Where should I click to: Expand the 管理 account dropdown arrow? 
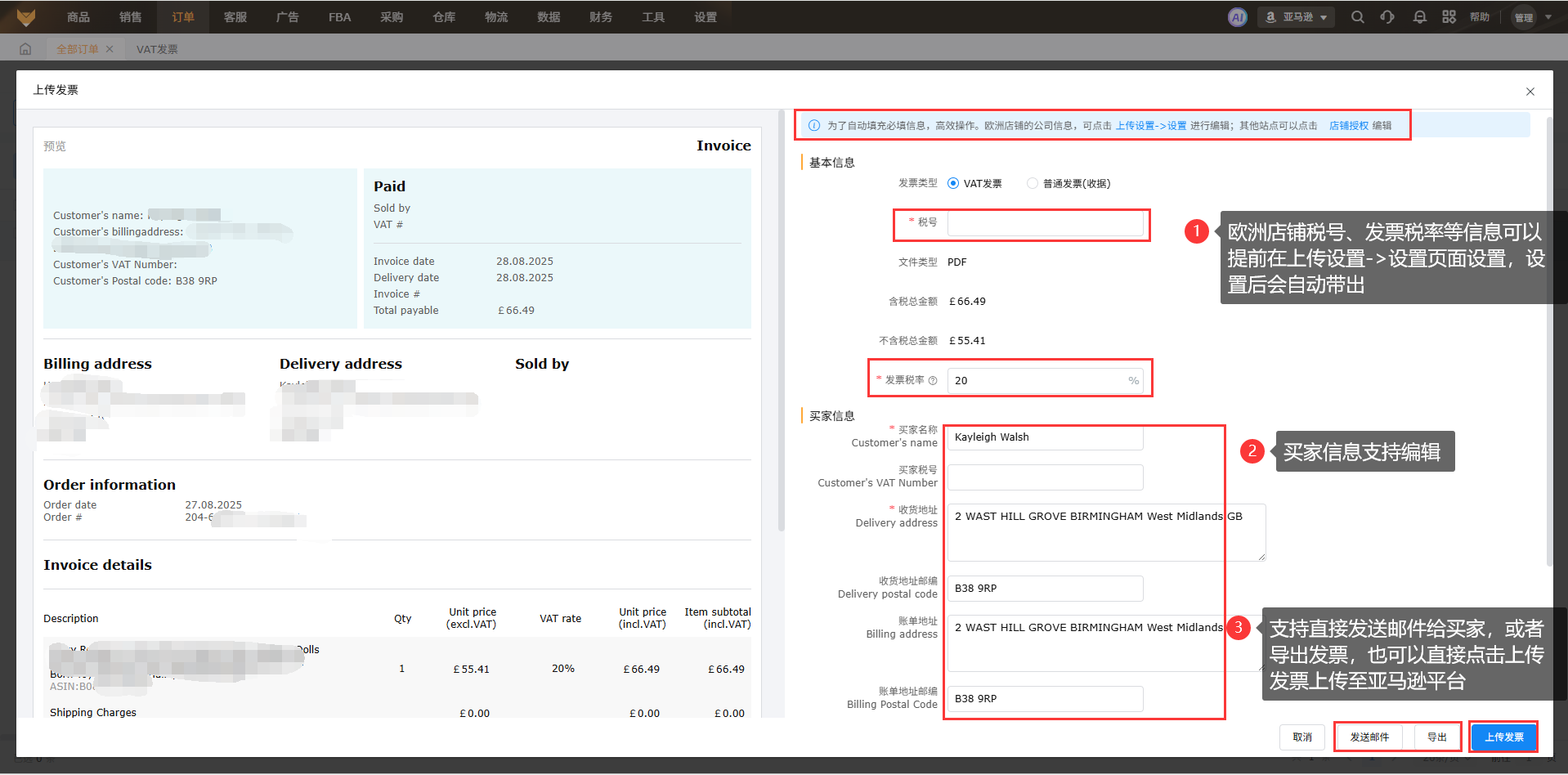(1548, 17)
